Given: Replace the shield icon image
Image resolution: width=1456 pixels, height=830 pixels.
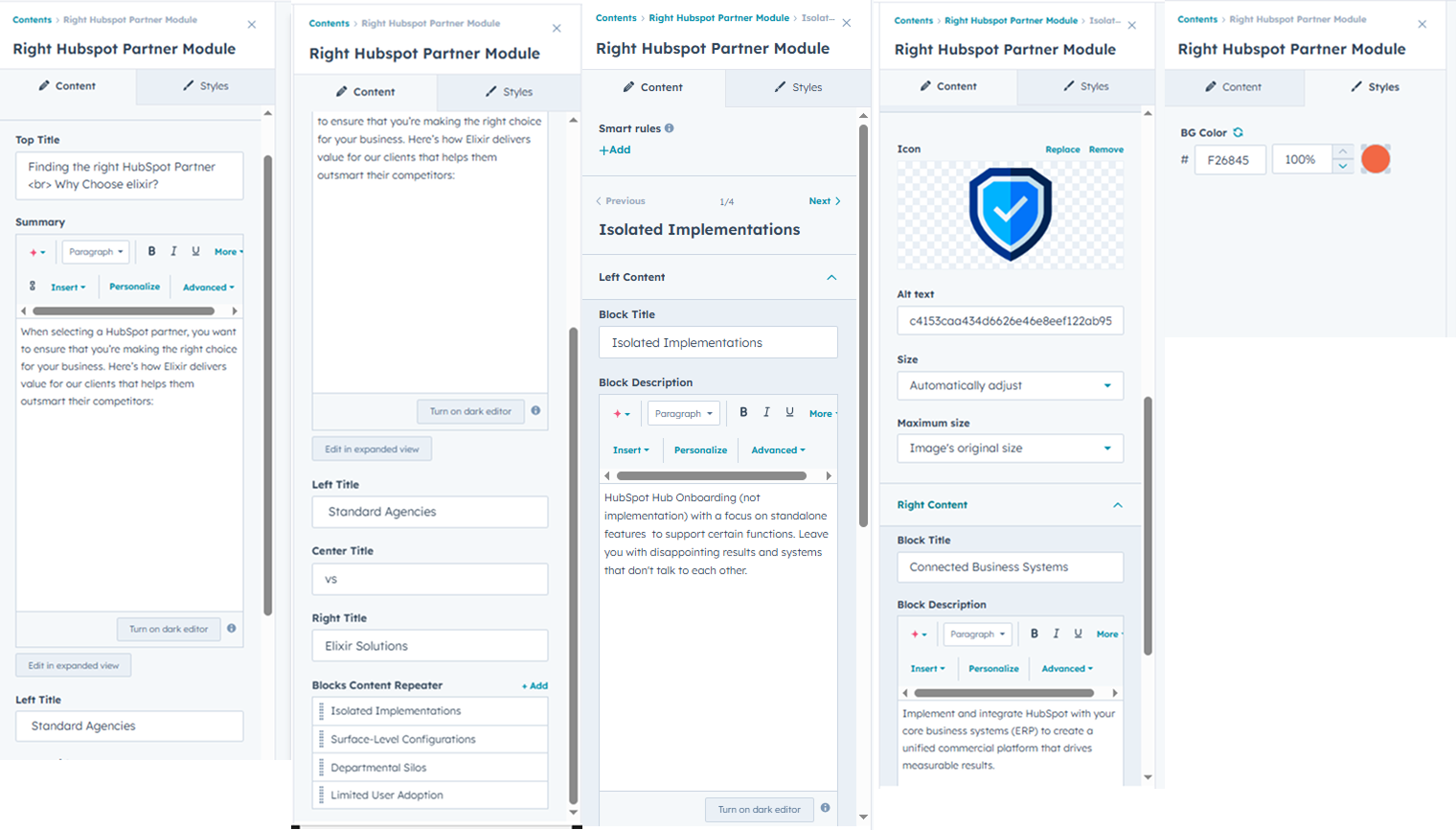Looking at the screenshot, I should tap(1062, 150).
